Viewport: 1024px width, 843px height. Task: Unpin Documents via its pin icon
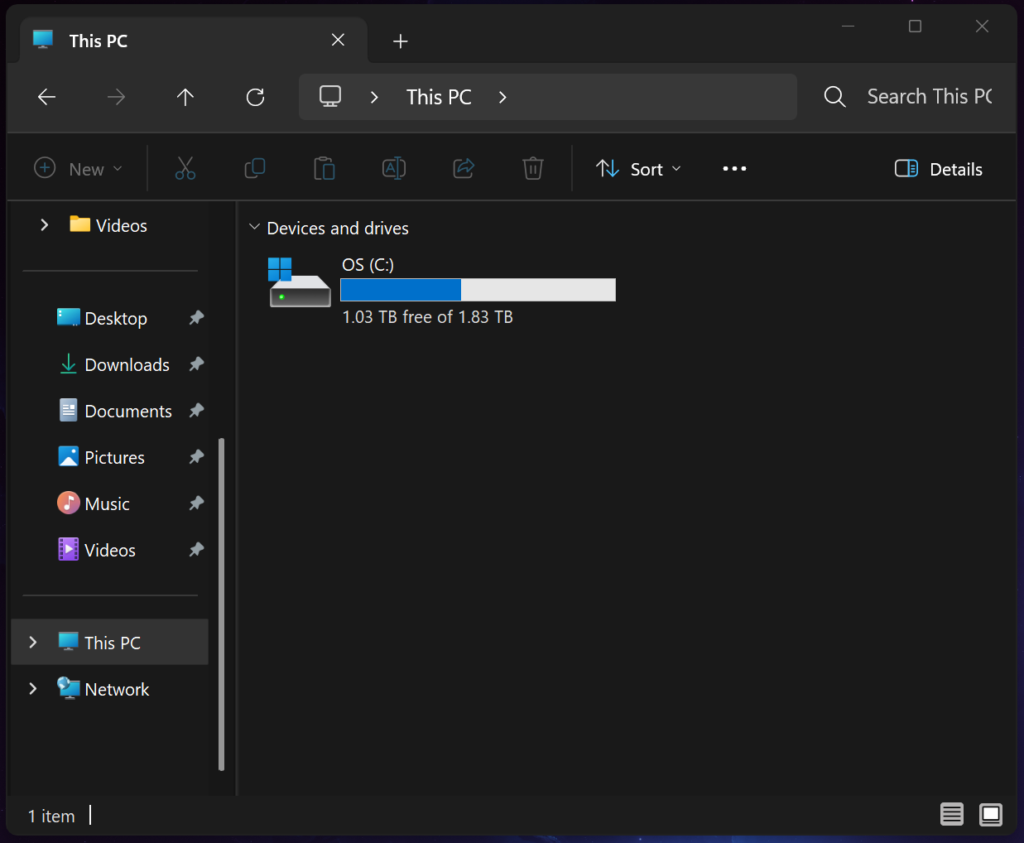tap(196, 411)
